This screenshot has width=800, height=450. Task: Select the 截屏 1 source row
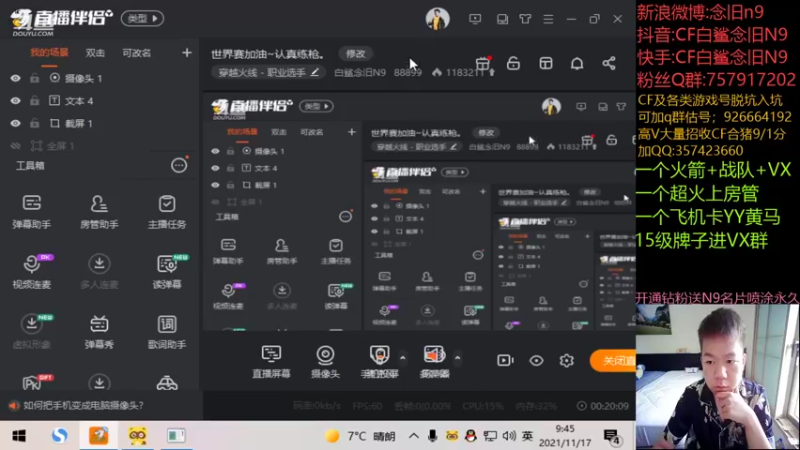click(x=99, y=123)
